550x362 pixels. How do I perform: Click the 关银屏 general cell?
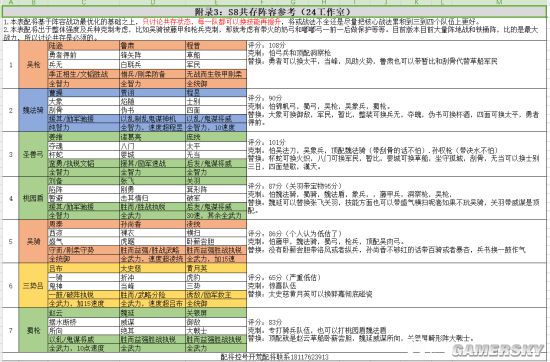[x=216, y=313]
